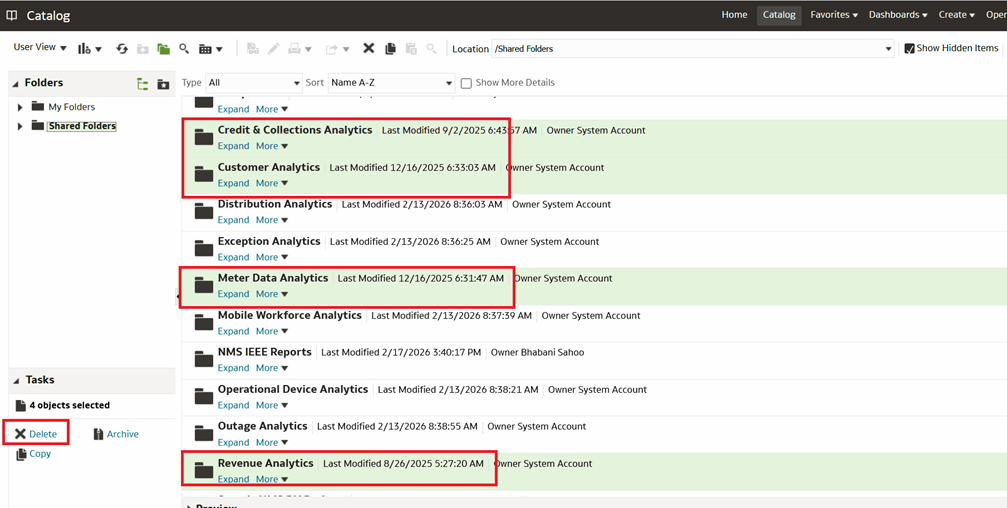
Task: Click the Favorites folder star icon
Action: tap(163, 84)
